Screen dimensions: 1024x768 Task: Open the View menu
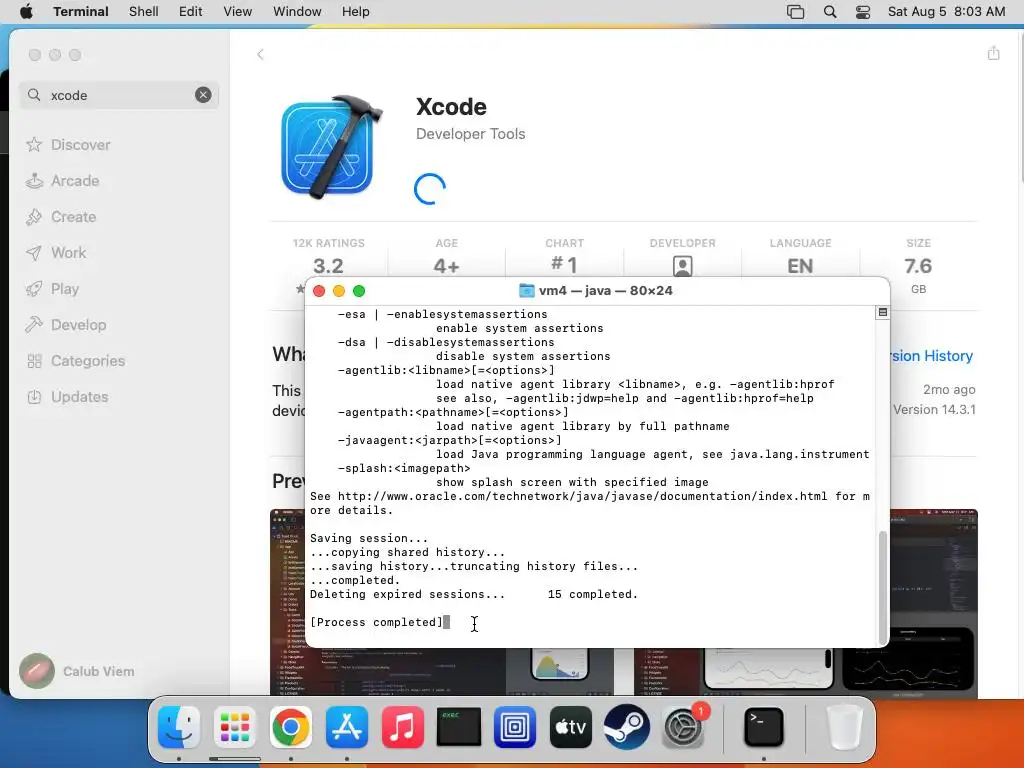pyautogui.click(x=238, y=12)
